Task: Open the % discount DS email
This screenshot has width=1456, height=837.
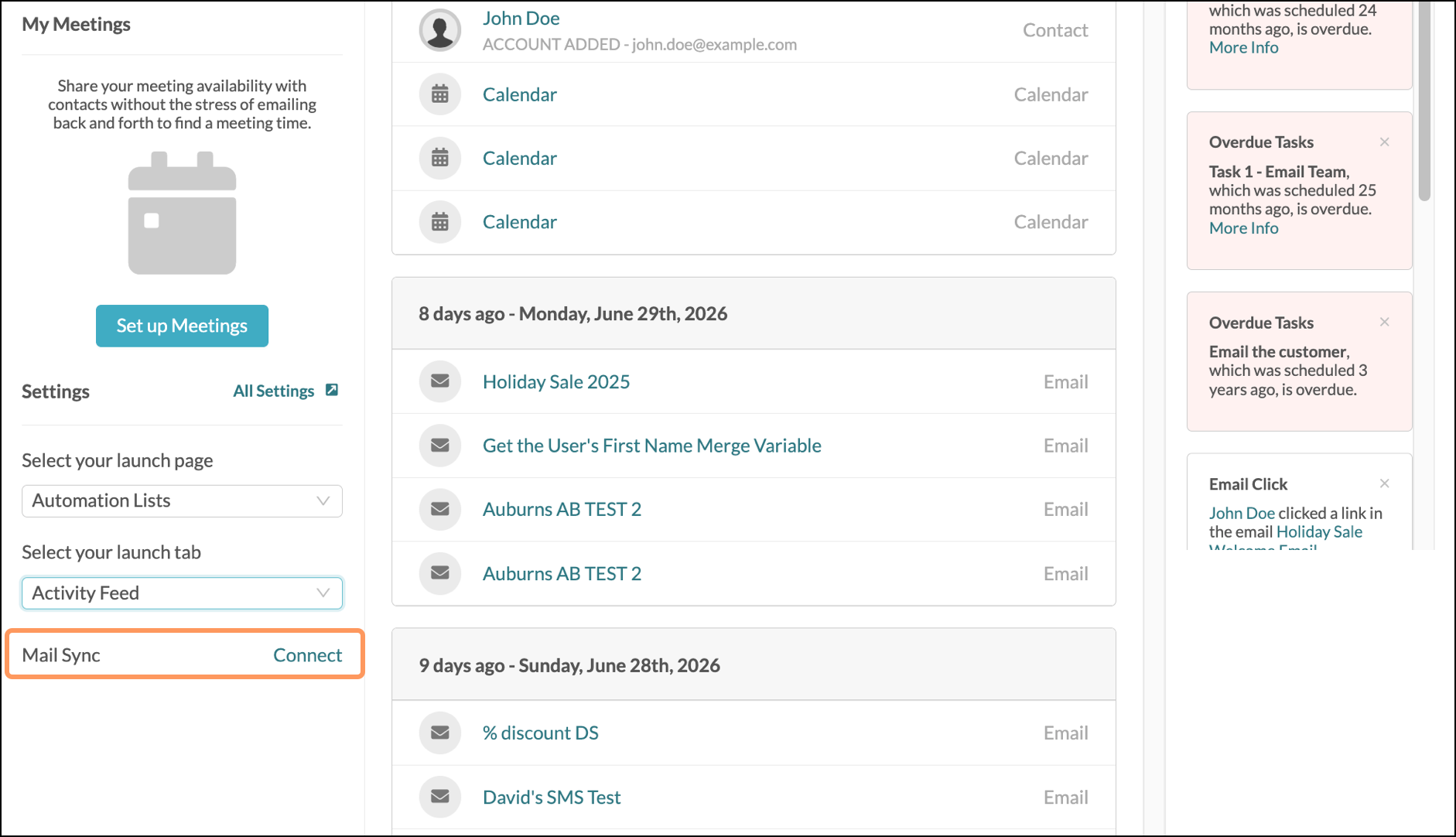Action: point(541,733)
